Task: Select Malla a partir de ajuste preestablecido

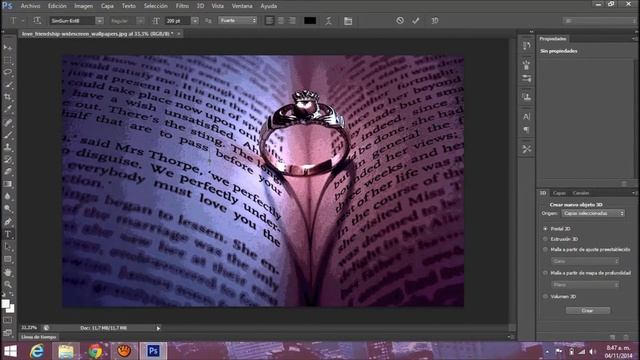Action: pyautogui.click(x=545, y=249)
